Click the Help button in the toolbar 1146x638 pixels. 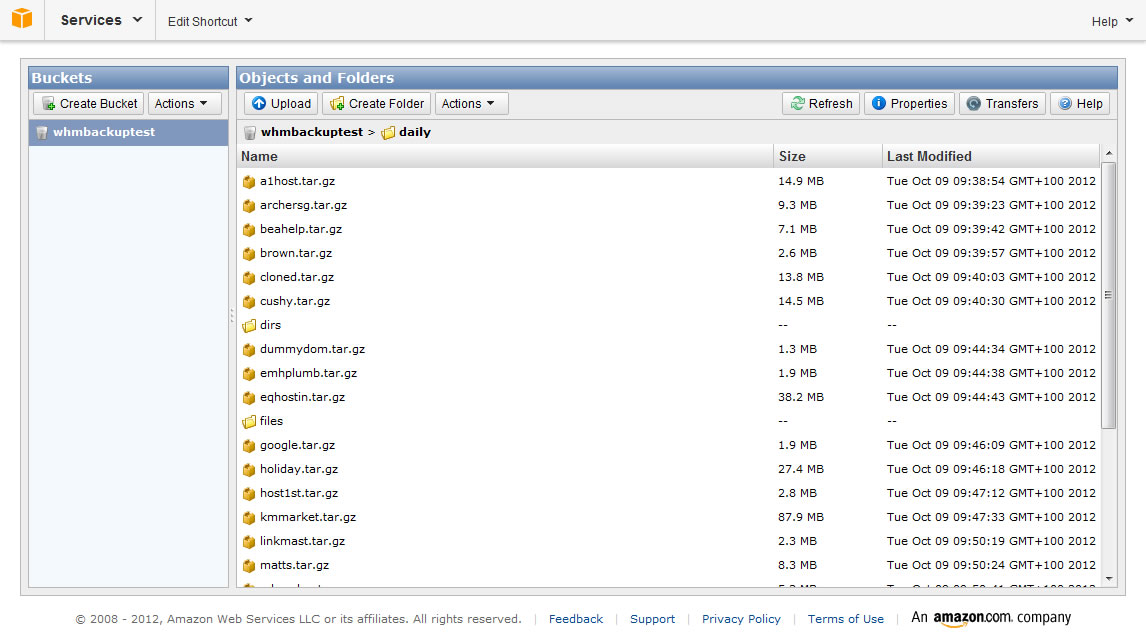(1080, 104)
